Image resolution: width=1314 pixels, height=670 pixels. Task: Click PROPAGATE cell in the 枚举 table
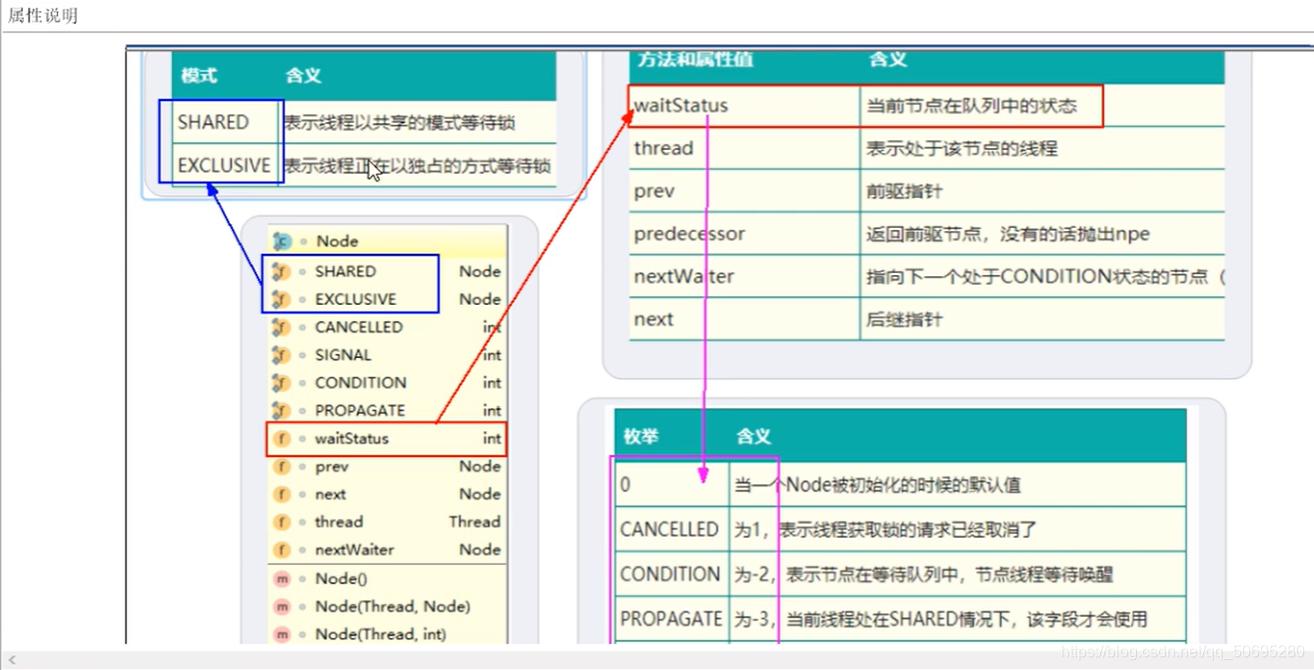[671, 619]
